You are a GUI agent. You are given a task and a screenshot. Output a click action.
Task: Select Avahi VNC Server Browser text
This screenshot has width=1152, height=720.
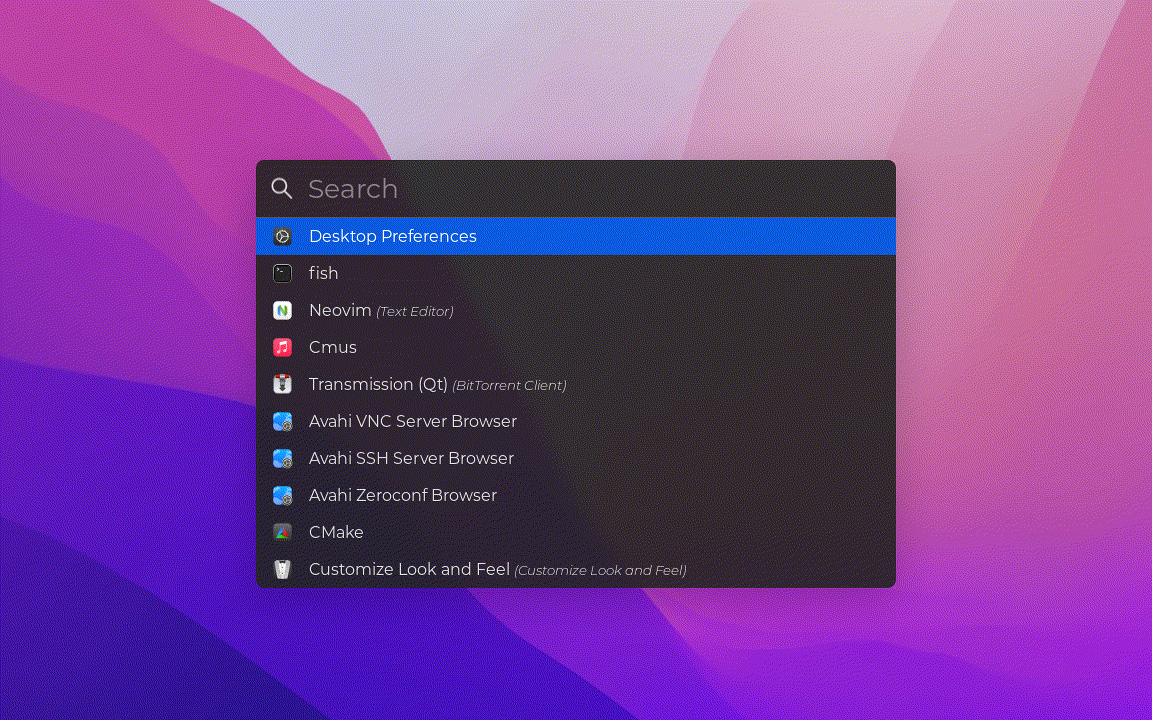[413, 421]
